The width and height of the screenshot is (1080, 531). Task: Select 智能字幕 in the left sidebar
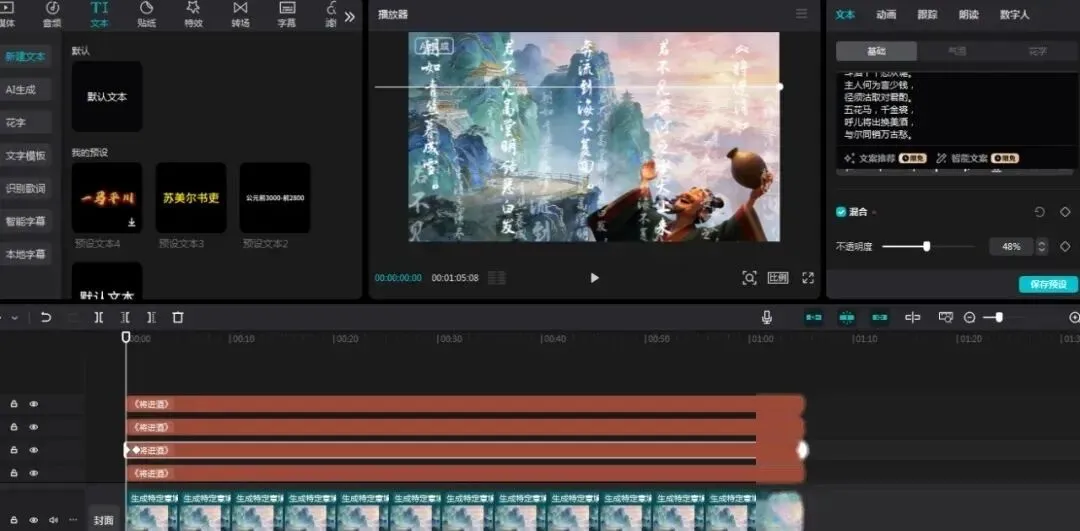pos(25,222)
